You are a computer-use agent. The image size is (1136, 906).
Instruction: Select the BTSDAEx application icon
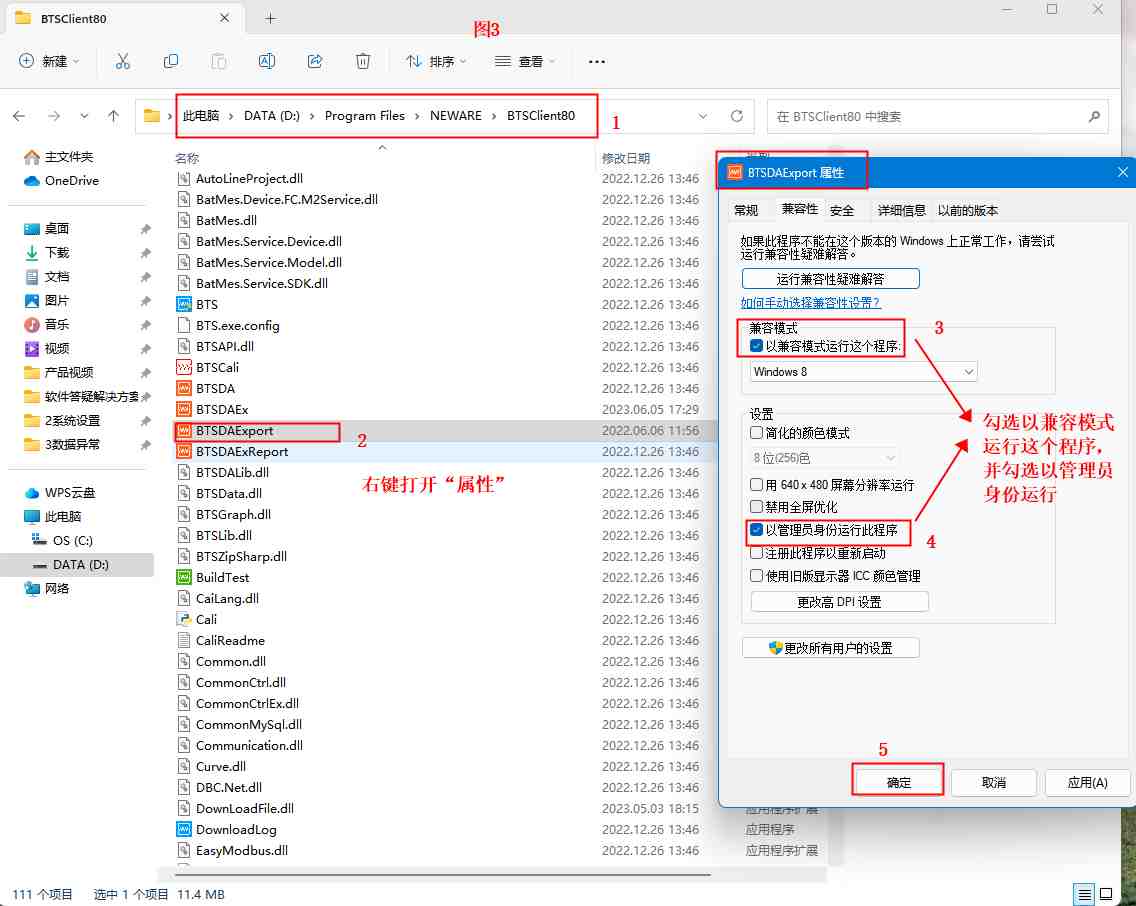[x=184, y=409]
